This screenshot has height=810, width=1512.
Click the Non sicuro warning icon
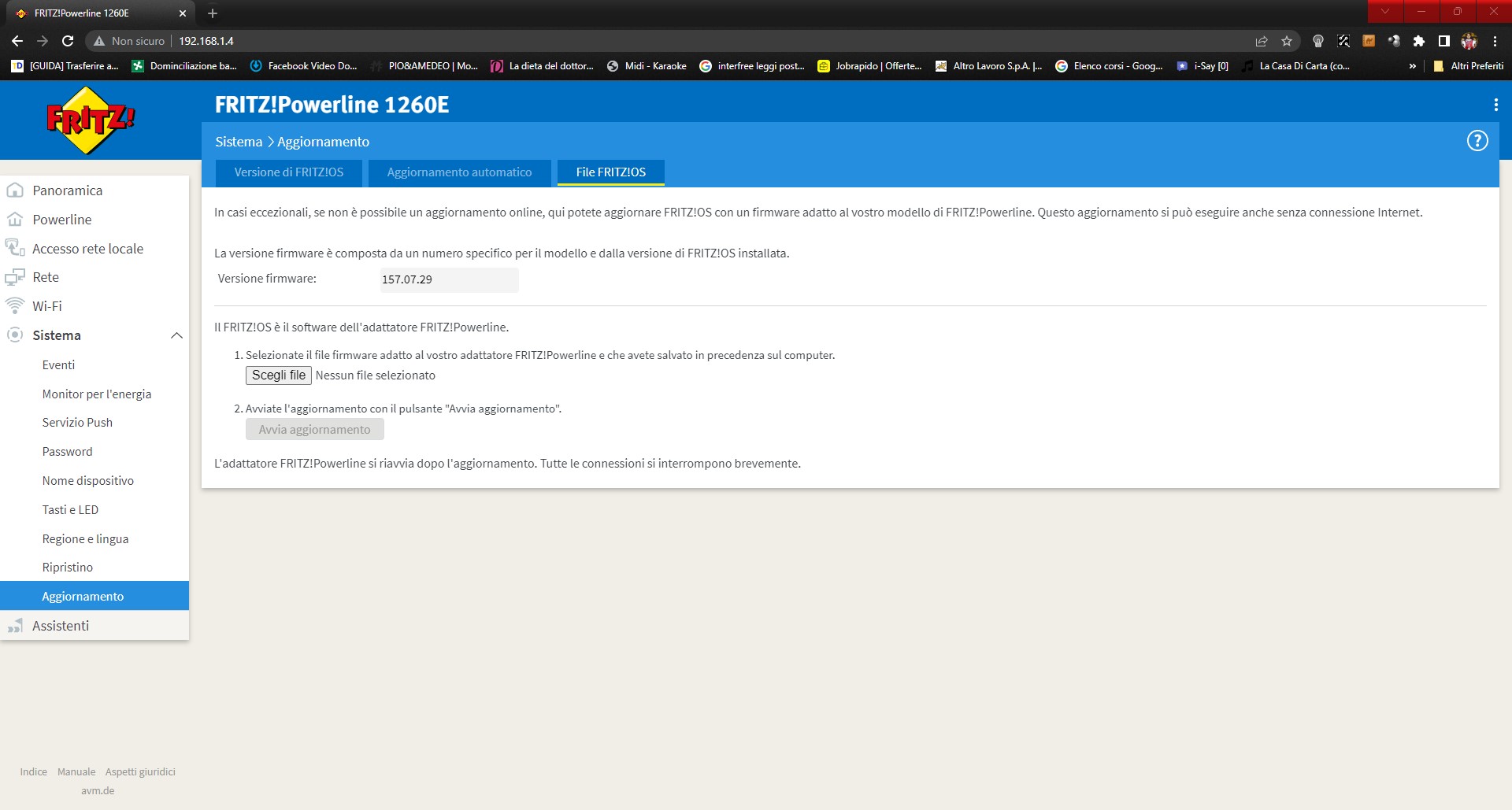point(99,41)
